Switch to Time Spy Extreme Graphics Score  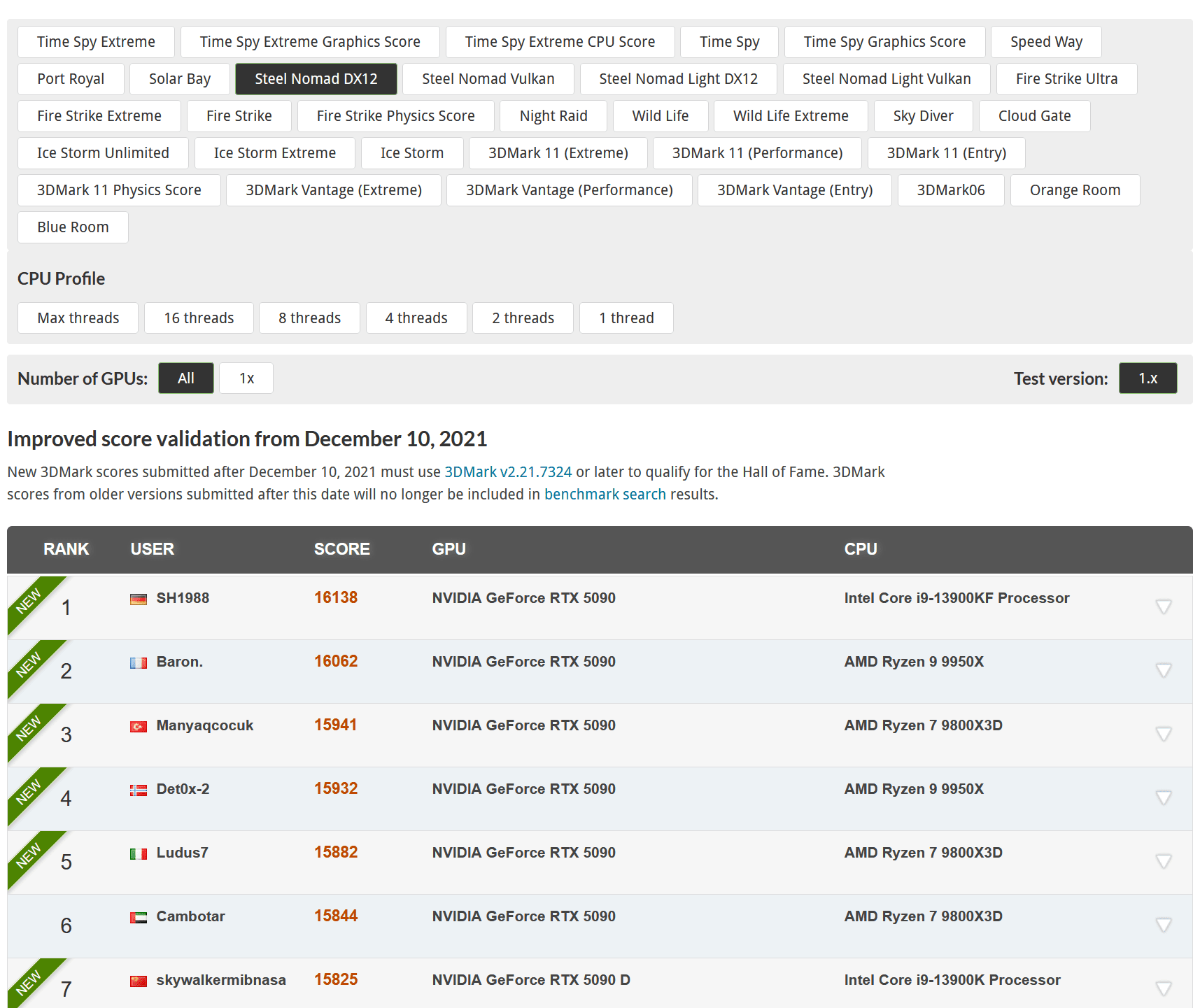point(310,42)
